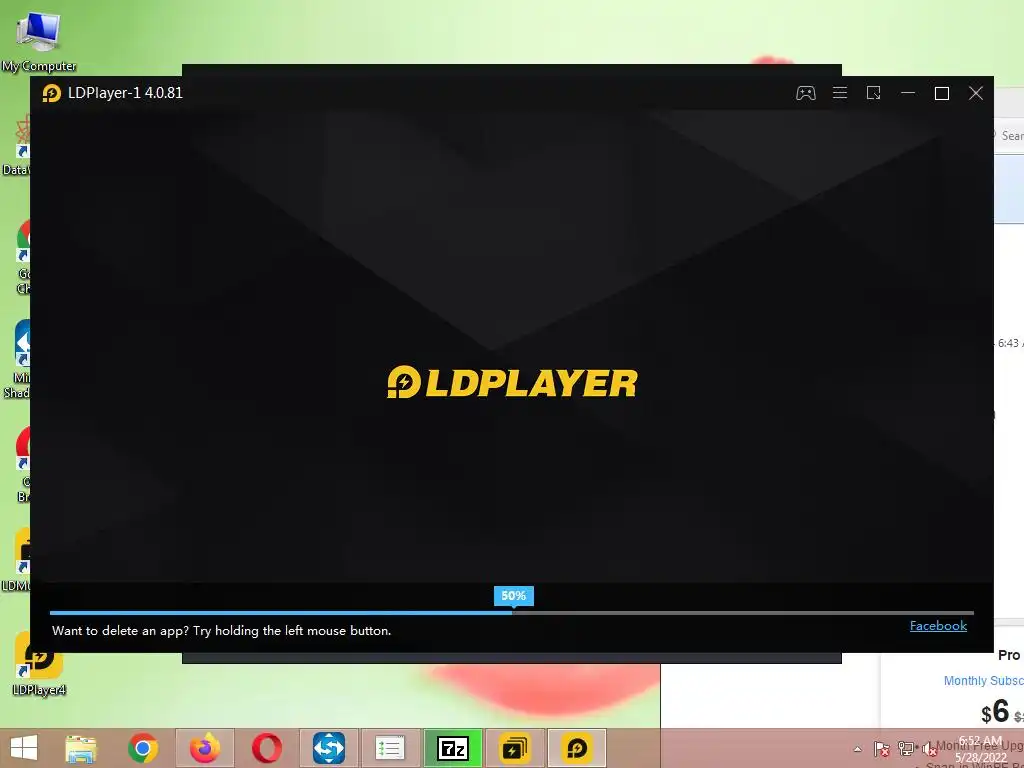Click Monthly Subscription text in background window
This screenshot has width=1024, height=768.
pyautogui.click(x=984, y=680)
